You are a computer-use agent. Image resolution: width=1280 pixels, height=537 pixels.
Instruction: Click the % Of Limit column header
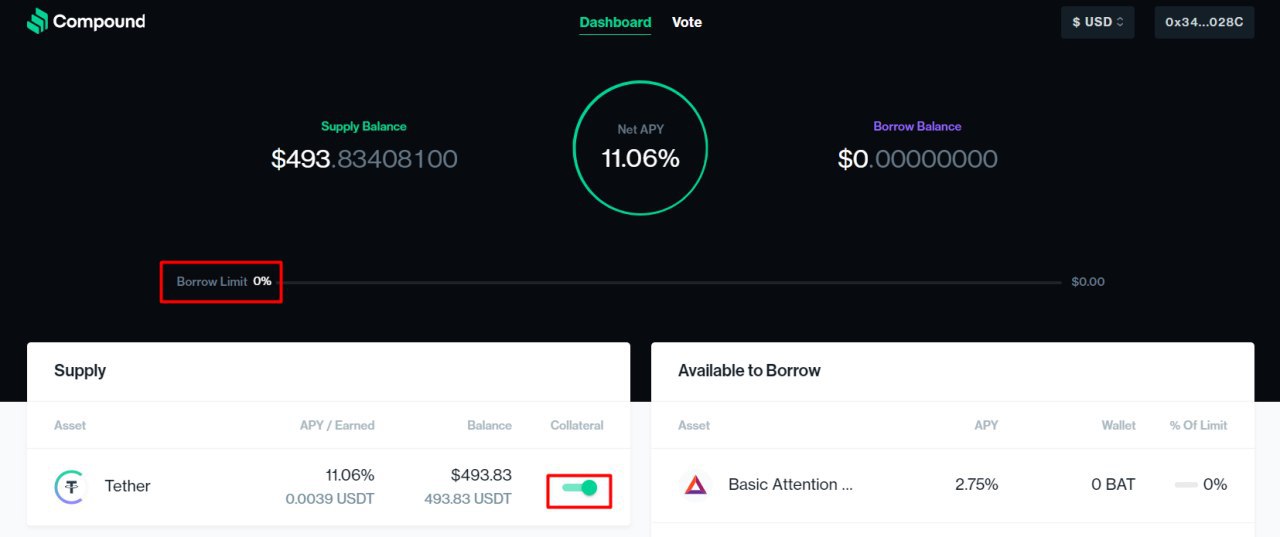click(1198, 426)
